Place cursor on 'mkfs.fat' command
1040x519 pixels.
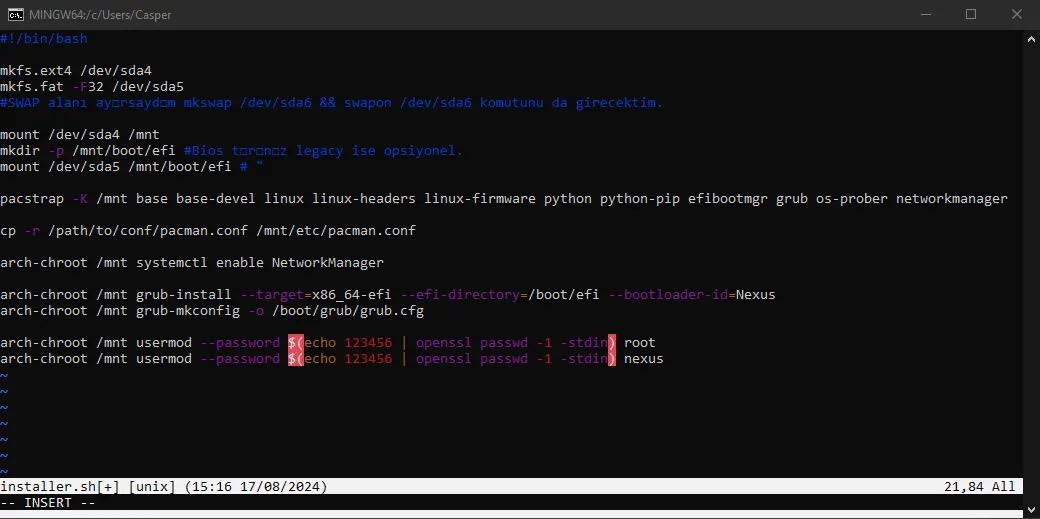[32, 86]
